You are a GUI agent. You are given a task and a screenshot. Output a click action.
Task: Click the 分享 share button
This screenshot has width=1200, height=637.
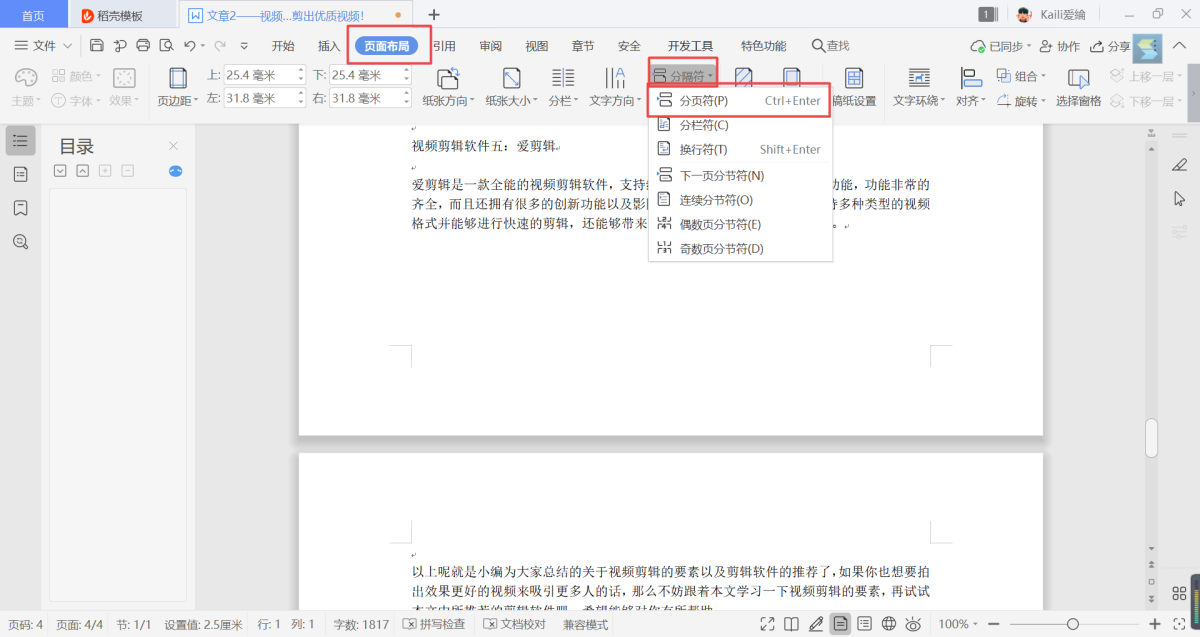tap(1110, 46)
